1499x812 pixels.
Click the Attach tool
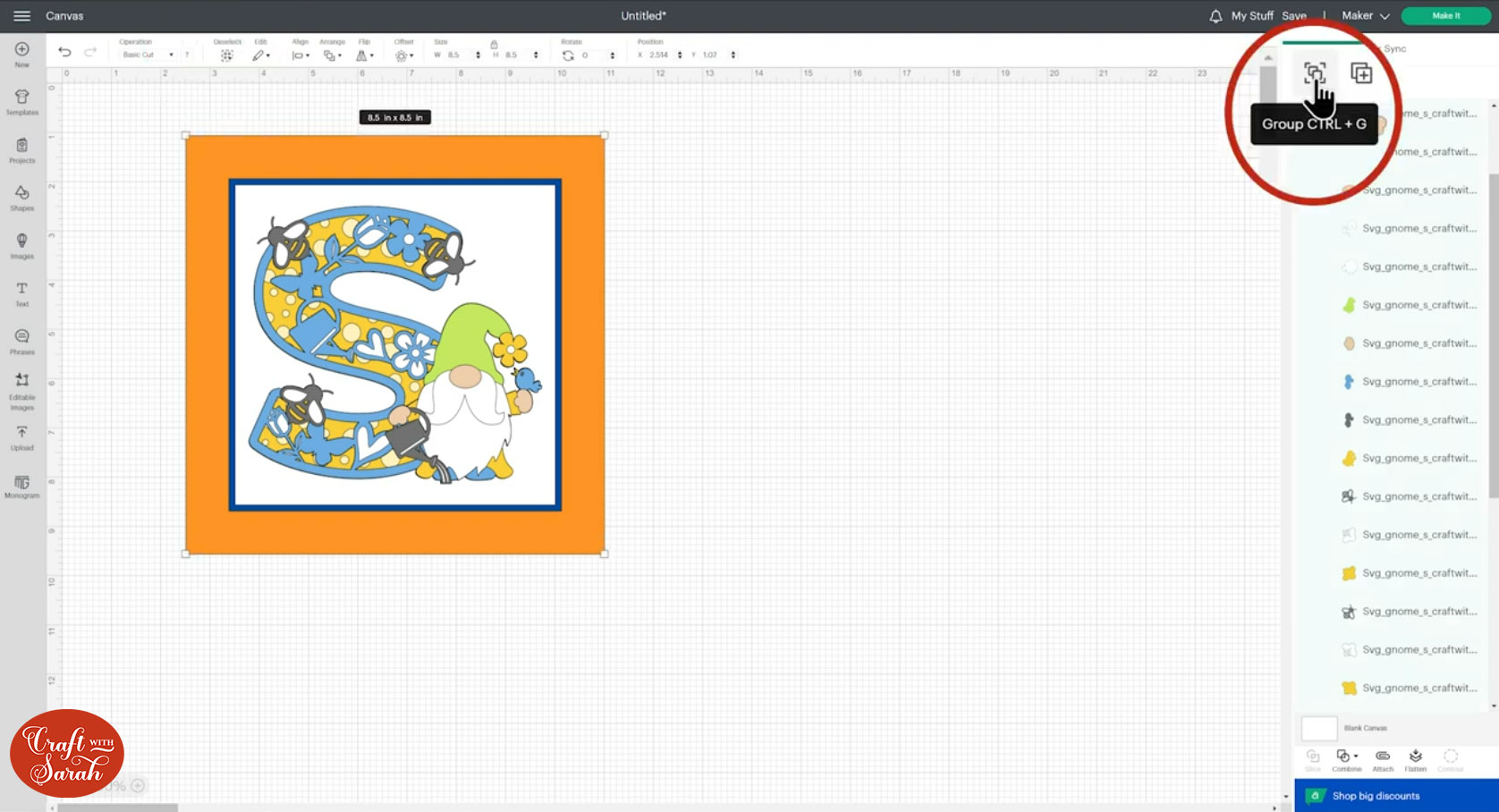(1383, 760)
